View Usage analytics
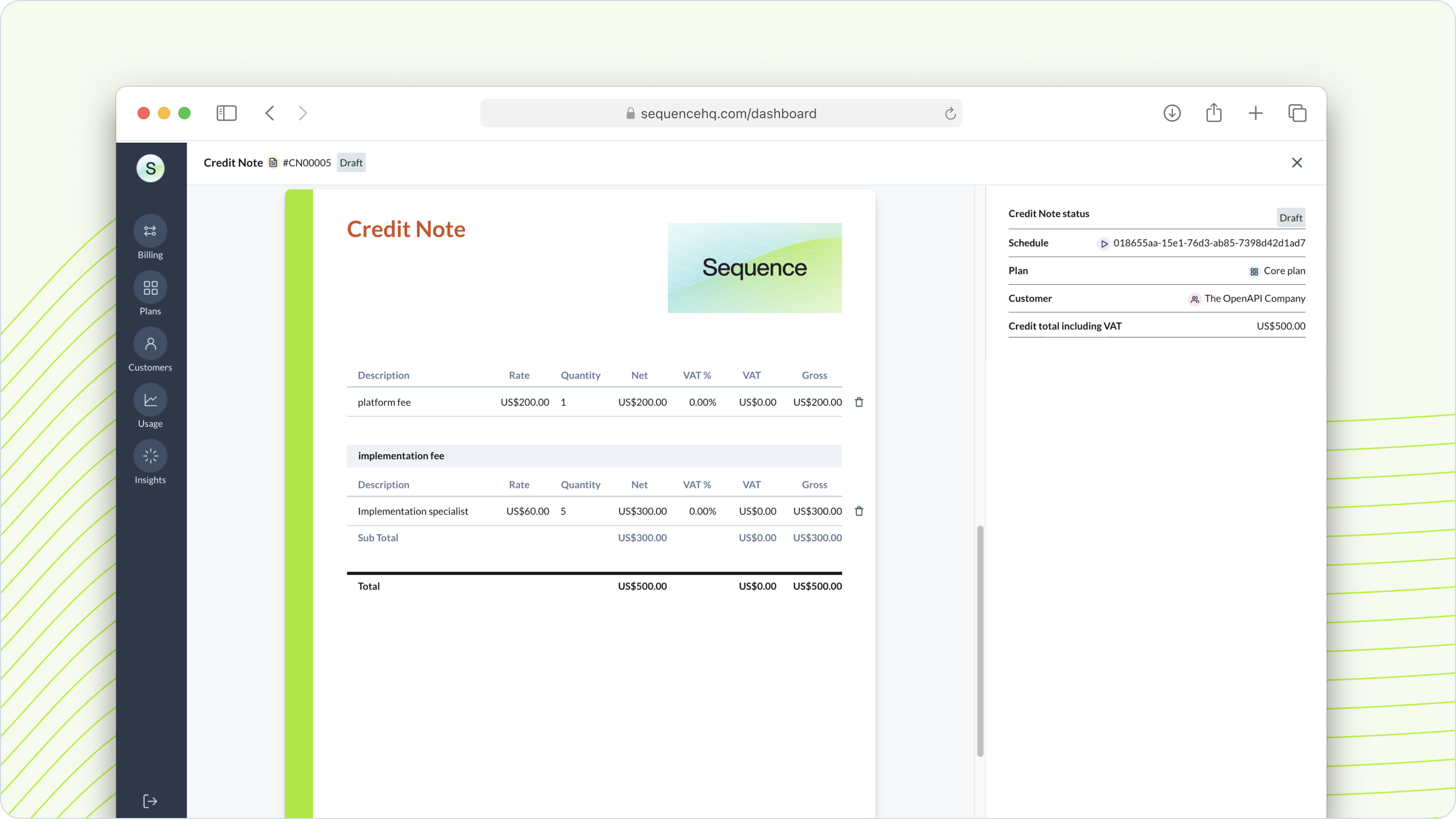This screenshot has height=819, width=1456. pos(150,407)
